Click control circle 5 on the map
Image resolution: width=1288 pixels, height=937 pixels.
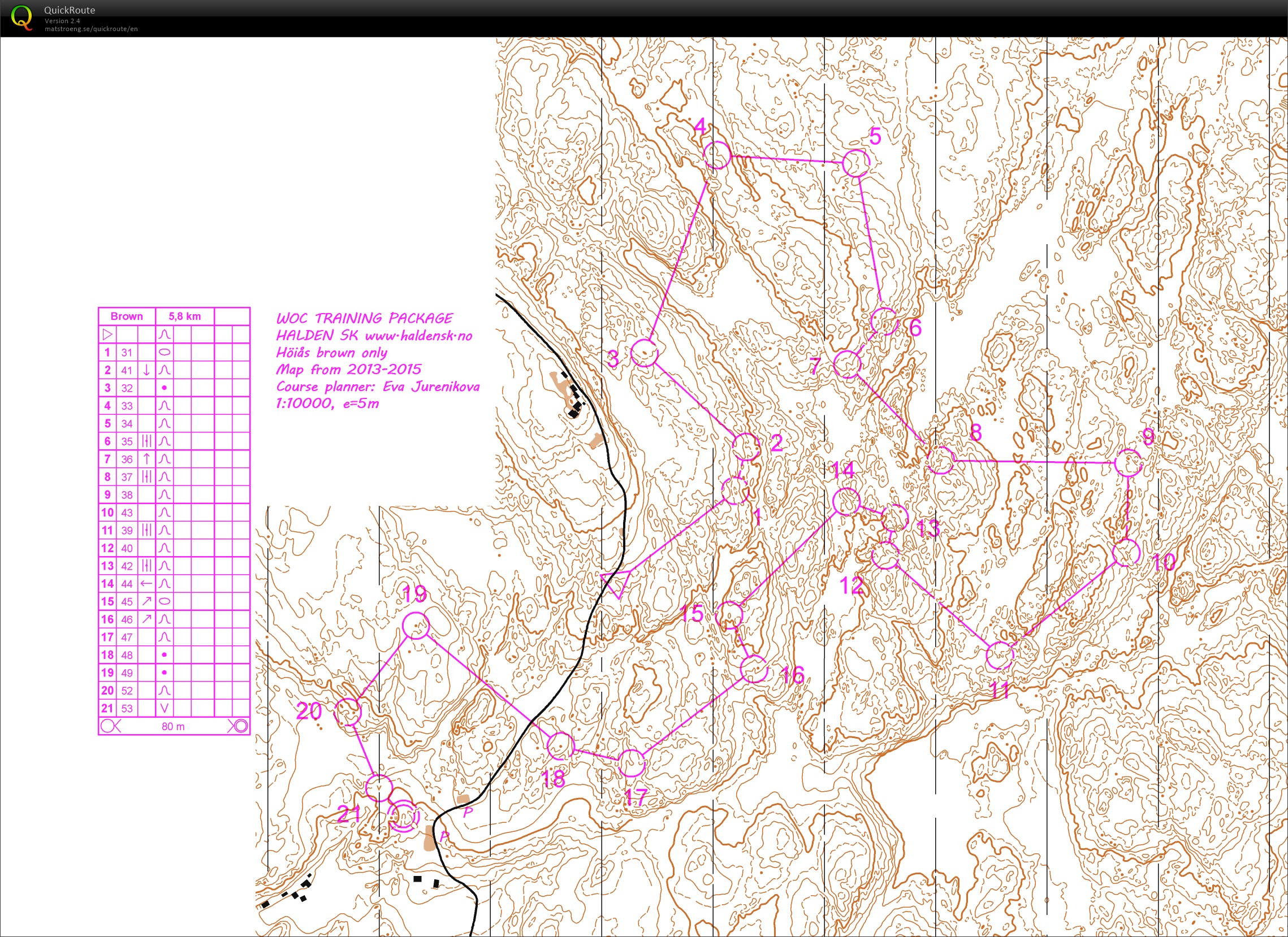[x=855, y=163]
